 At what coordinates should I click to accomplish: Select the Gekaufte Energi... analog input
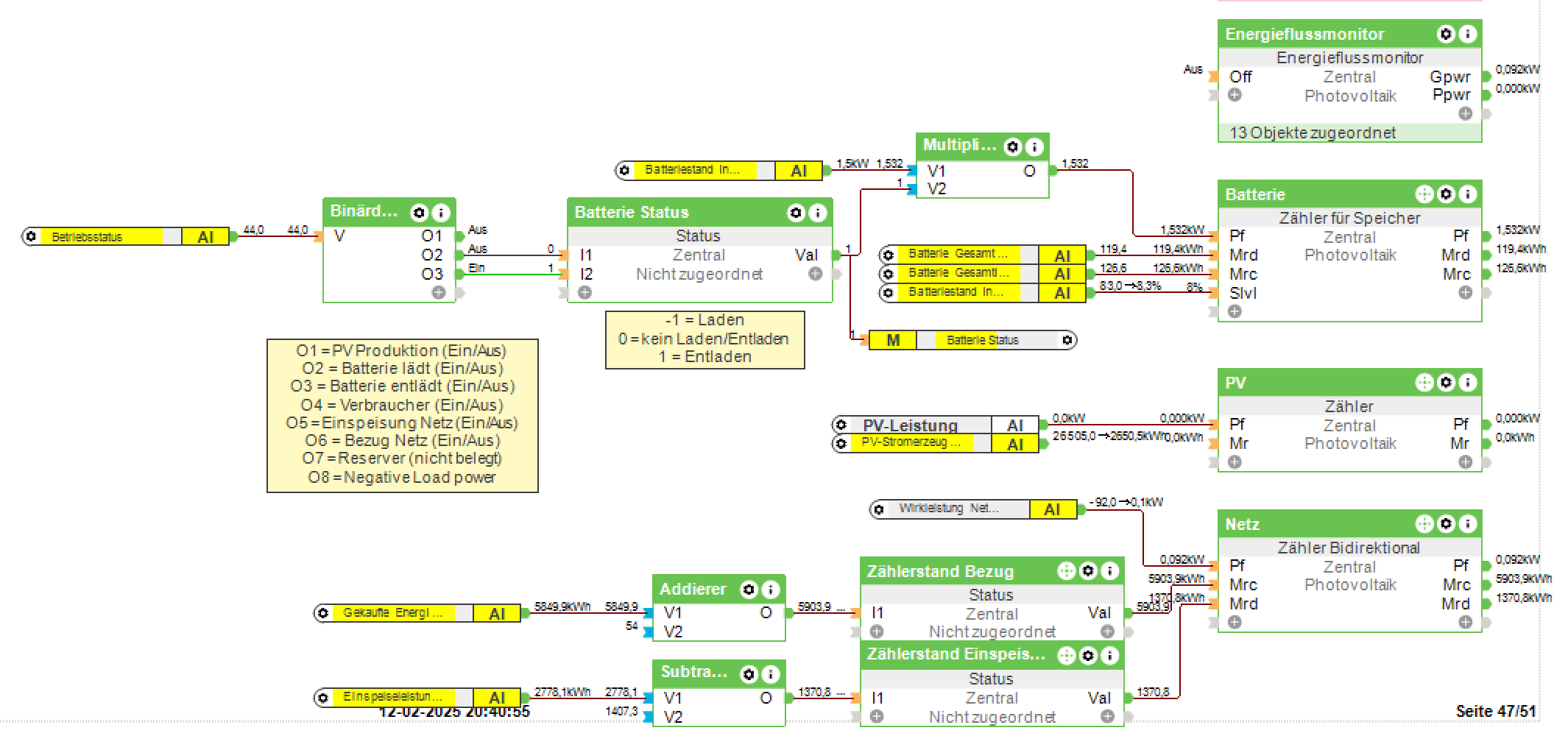417,613
